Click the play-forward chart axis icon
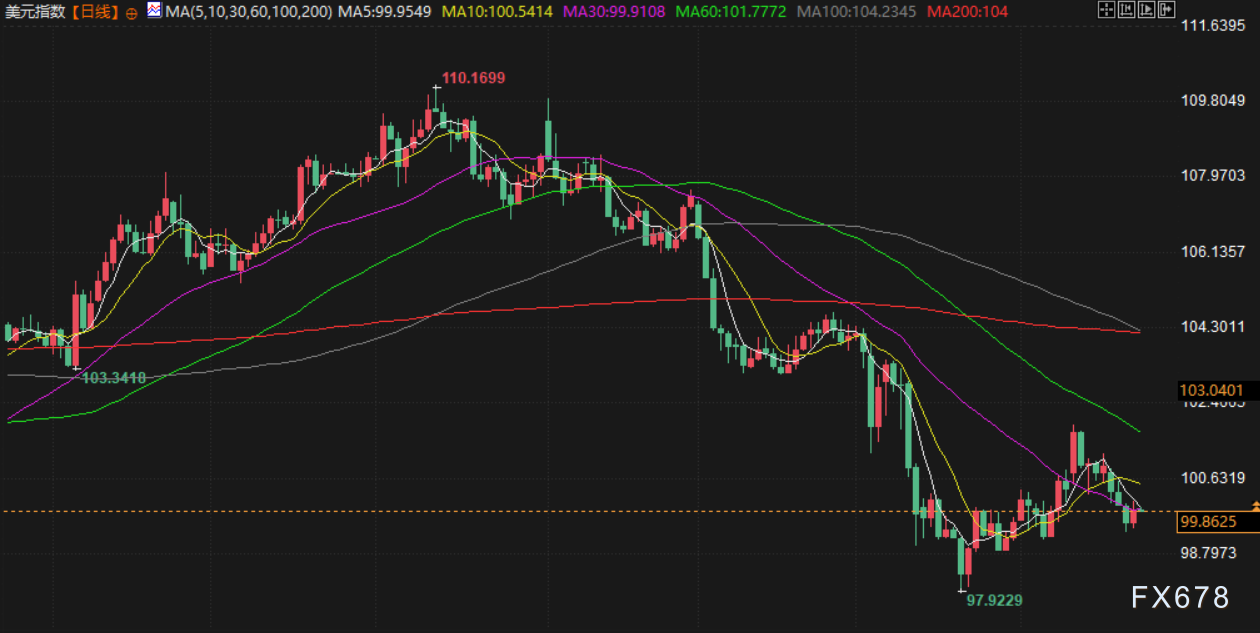Viewport: 1260px width, 633px height. pos(1145,11)
